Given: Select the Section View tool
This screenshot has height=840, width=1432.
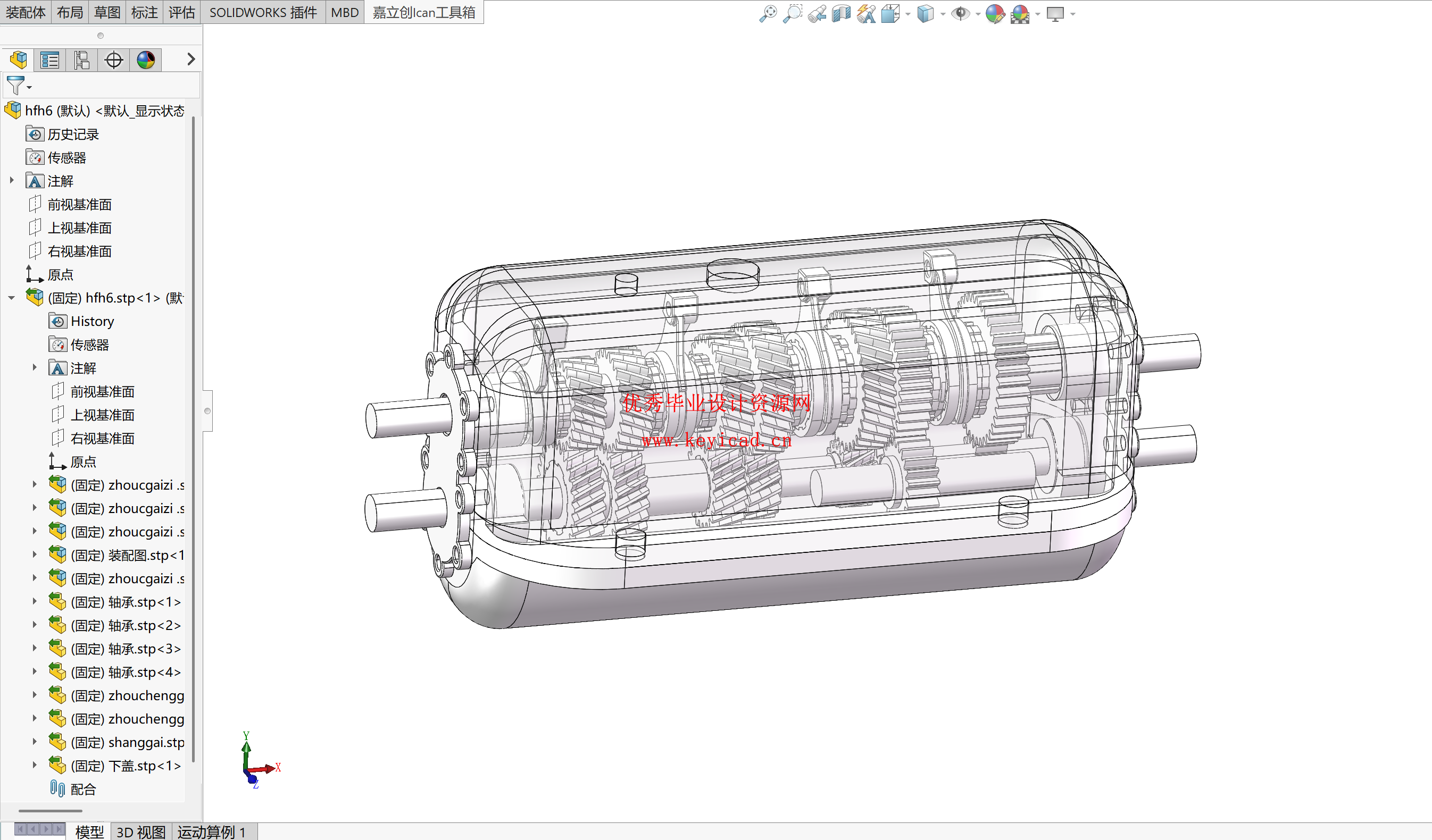Looking at the screenshot, I should pyautogui.click(x=841, y=13).
